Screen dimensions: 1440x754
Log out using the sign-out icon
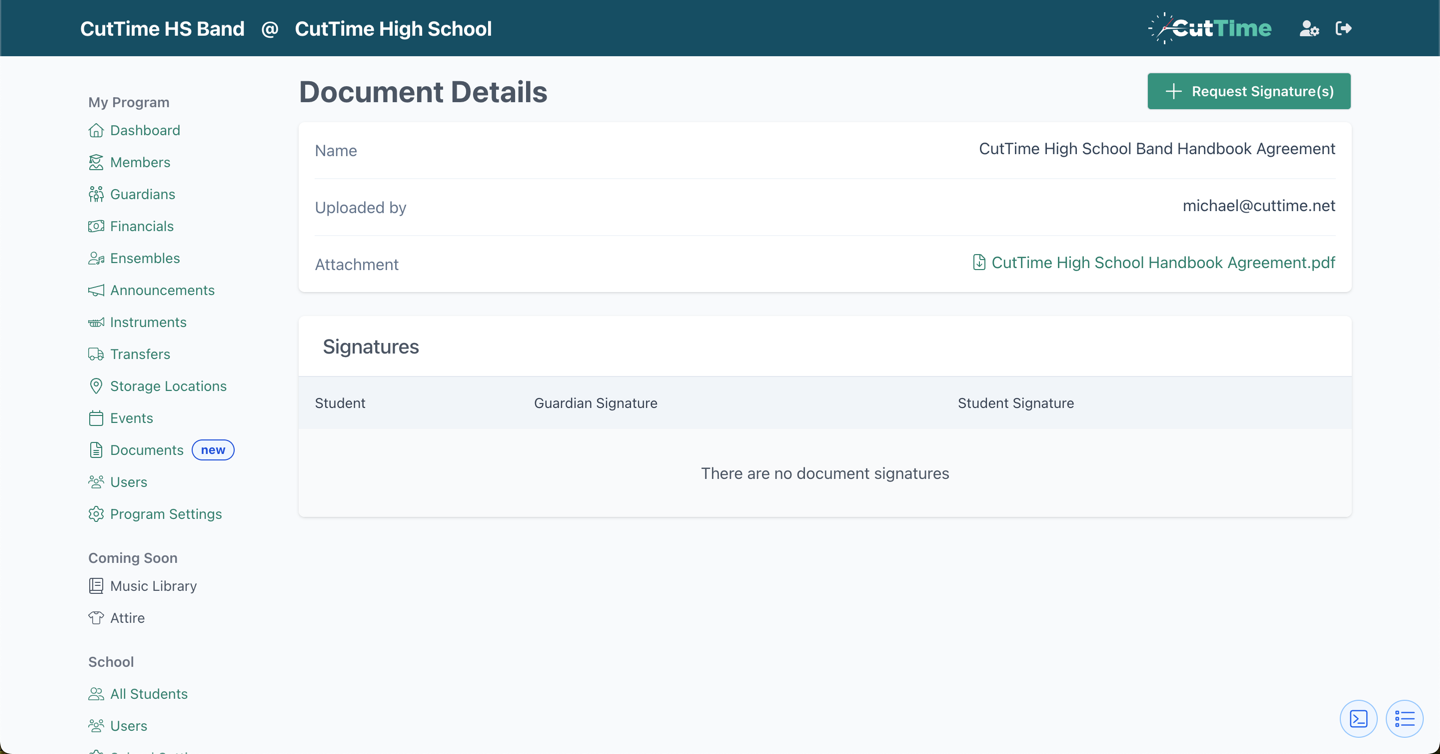(x=1344, y=28)
